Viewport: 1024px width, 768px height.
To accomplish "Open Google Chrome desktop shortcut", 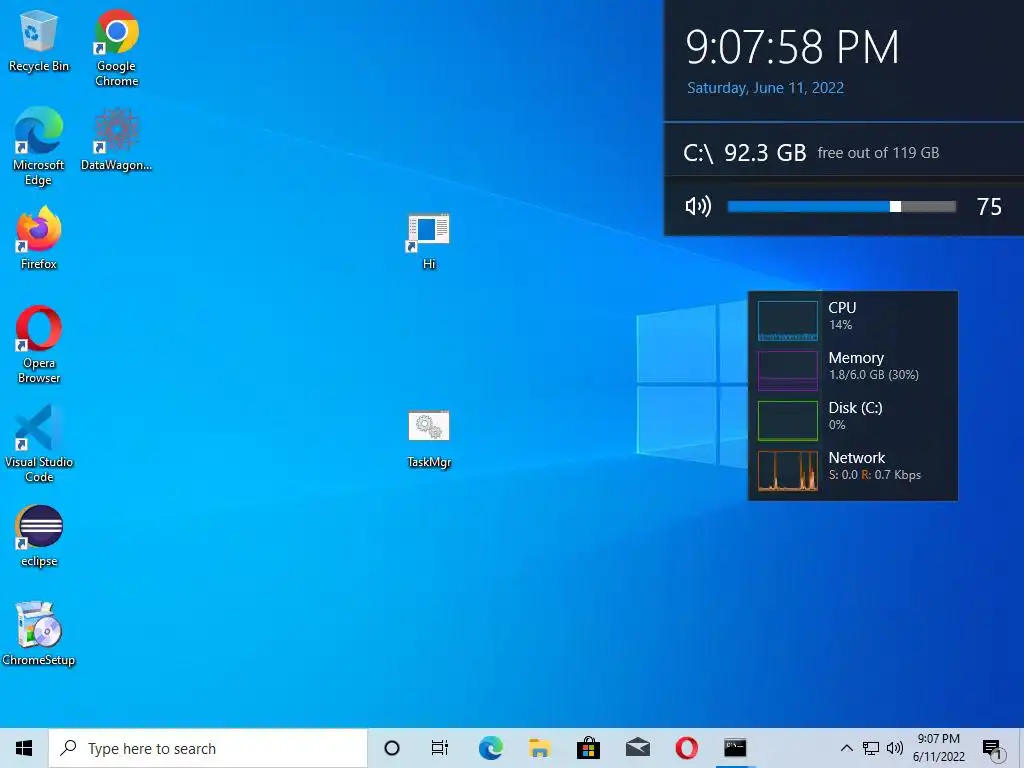I will (x=116, y=47).
